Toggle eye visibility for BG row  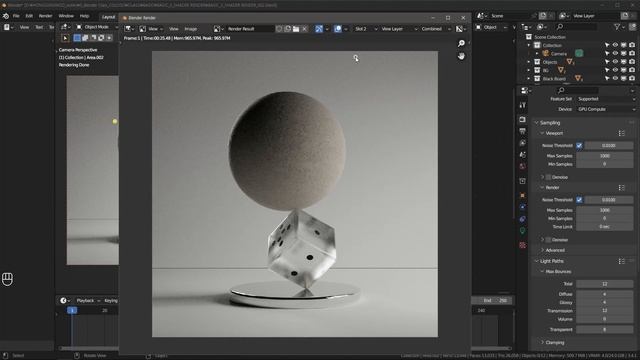(x=615, y=70)
